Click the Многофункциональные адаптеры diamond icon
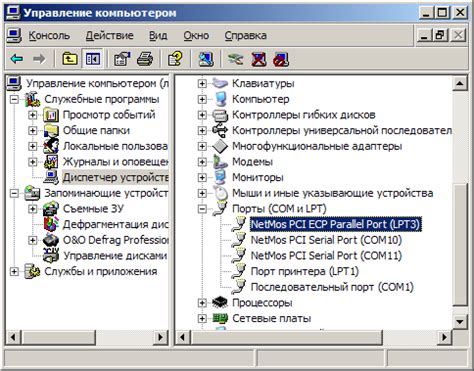The width and height of the screenshot is (474, 371). click(x=220, y=146)
